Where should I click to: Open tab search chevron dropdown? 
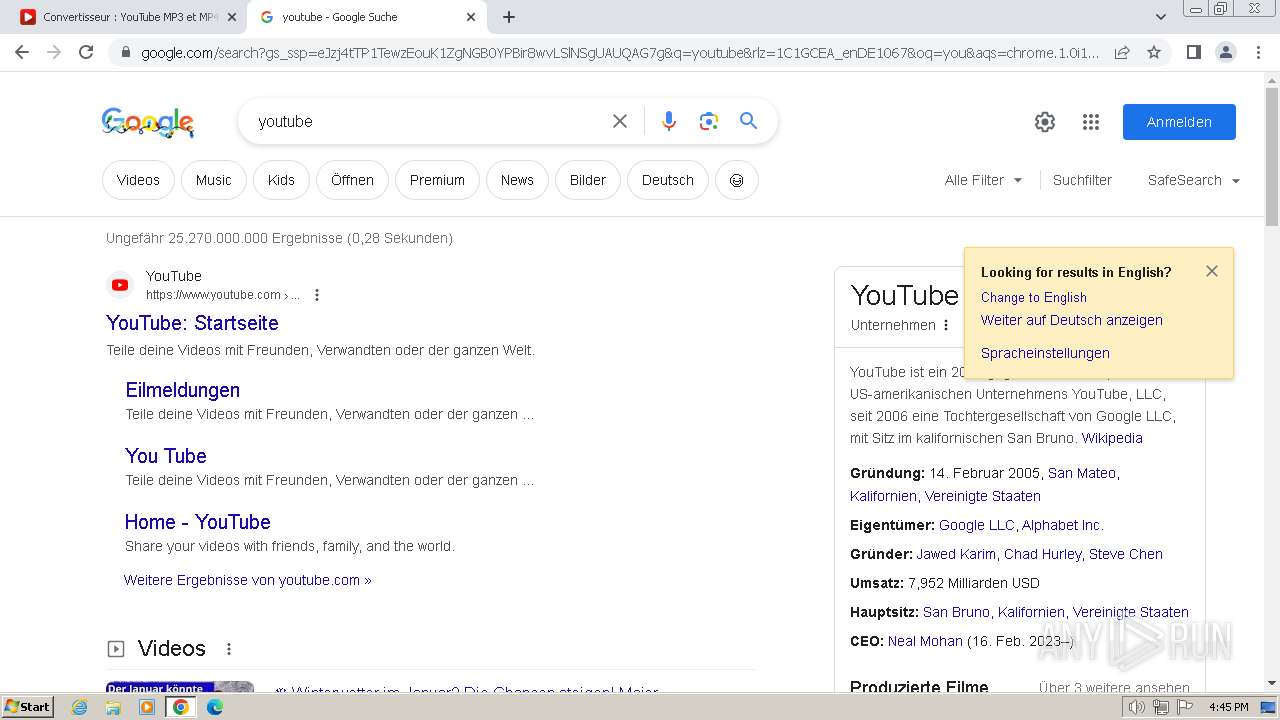pyautogui.click(x=1160, y=17)
